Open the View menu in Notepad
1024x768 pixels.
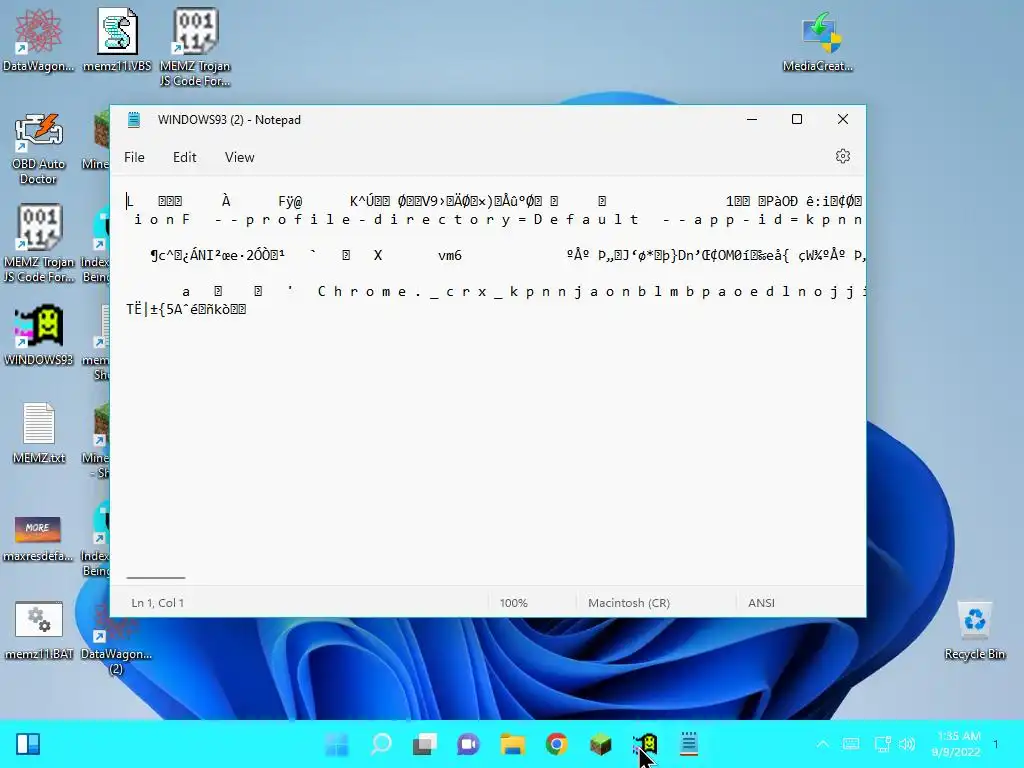coord(240,157)
